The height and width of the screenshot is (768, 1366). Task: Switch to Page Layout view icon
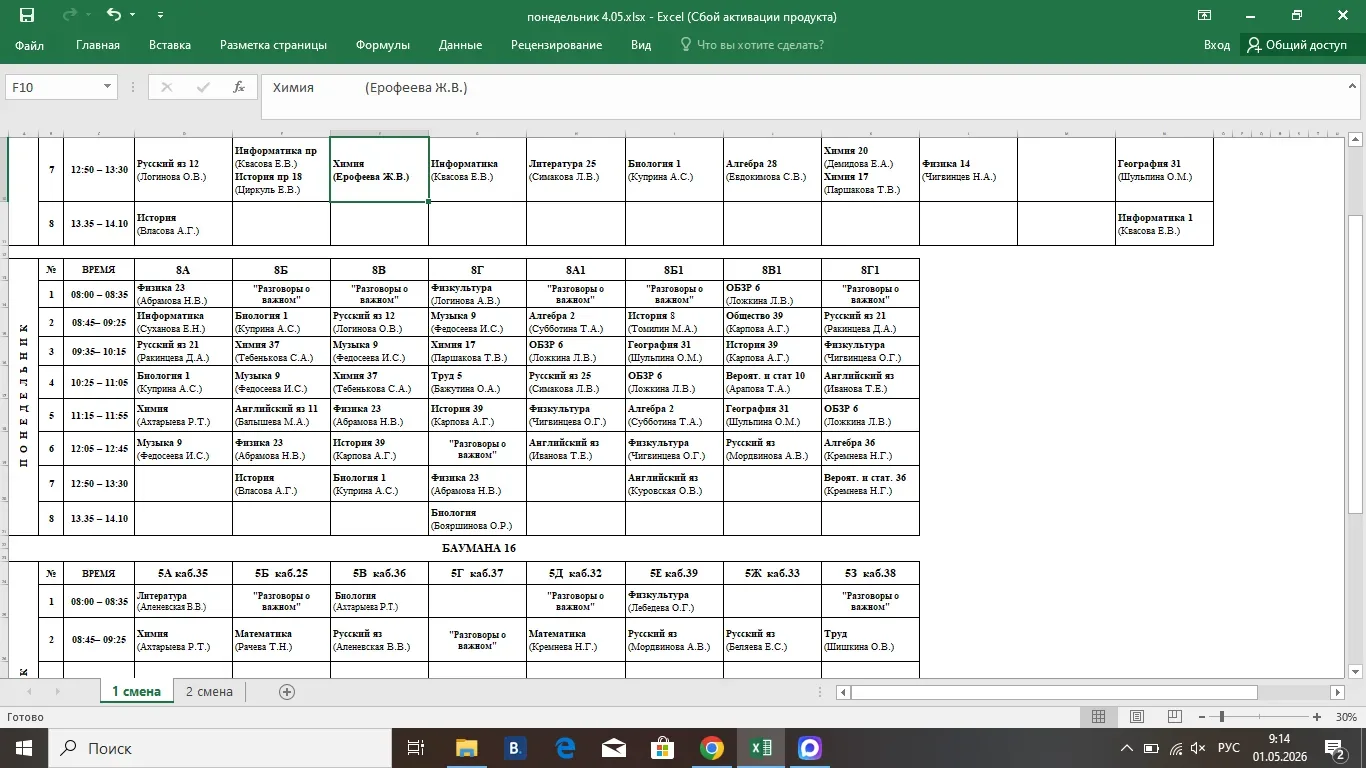pyautogui.click(x=1136, y=717)
